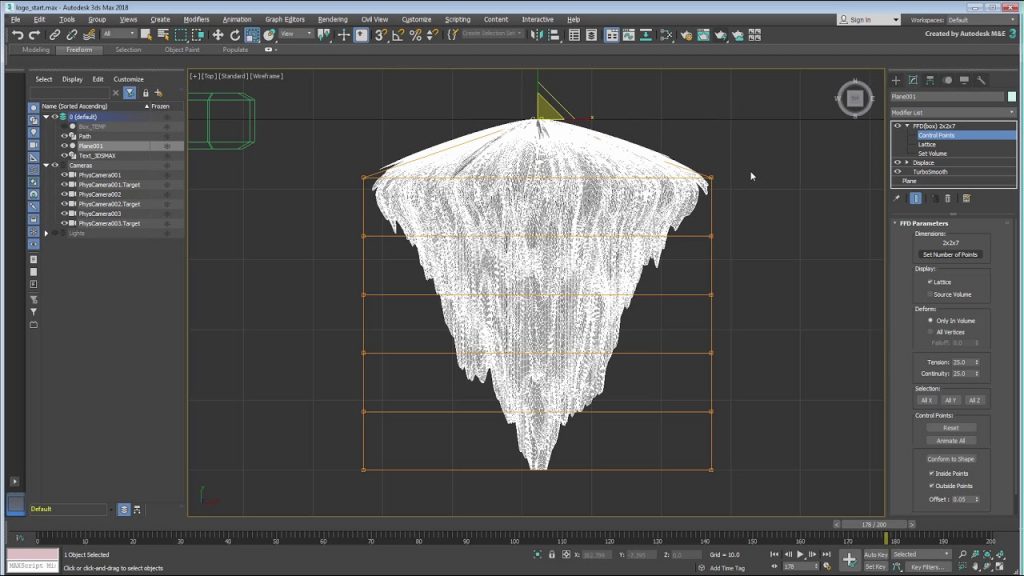Open the Utilities tab wrench icon

point(982,79)
